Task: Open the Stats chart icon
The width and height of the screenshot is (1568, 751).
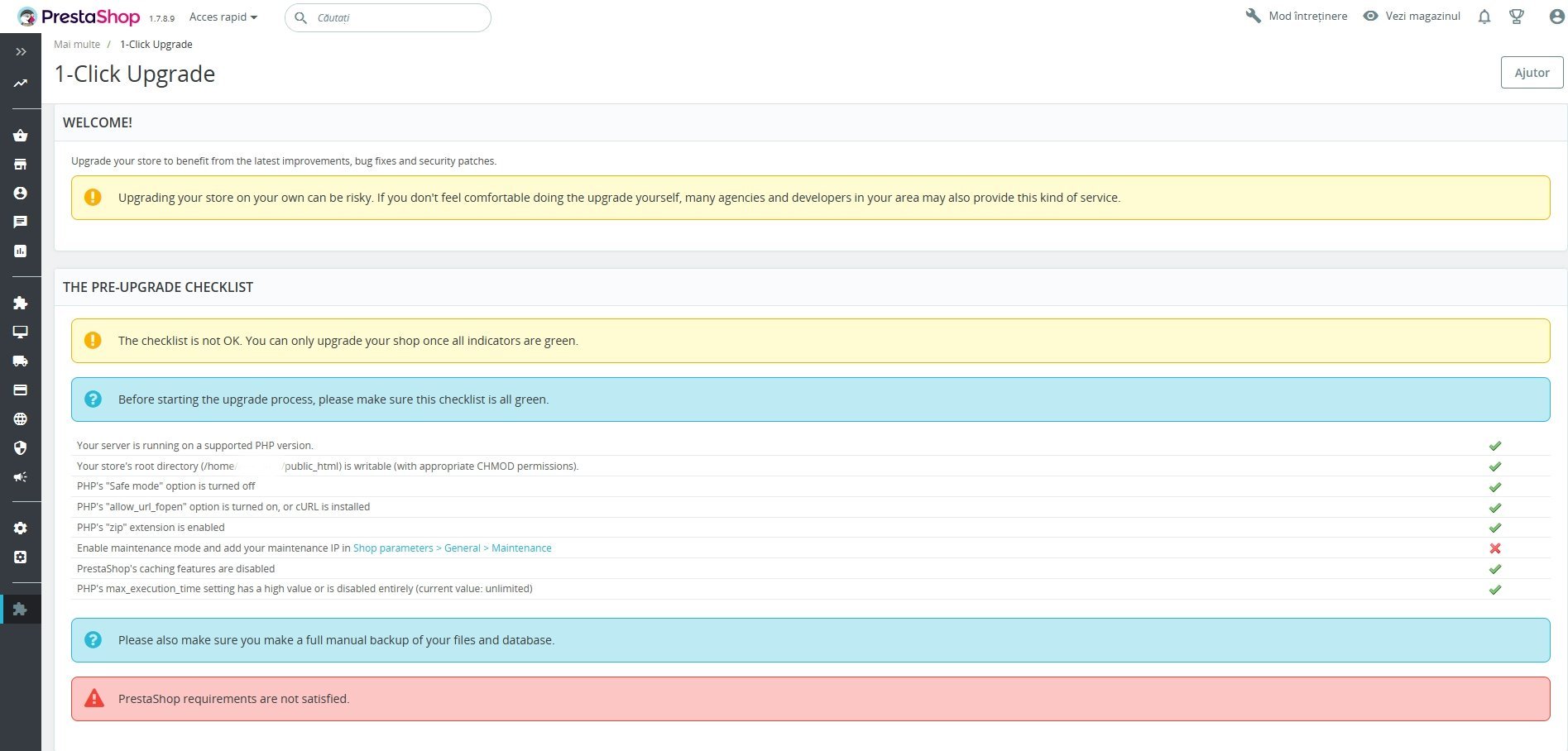Action: (x=21, y=251)
